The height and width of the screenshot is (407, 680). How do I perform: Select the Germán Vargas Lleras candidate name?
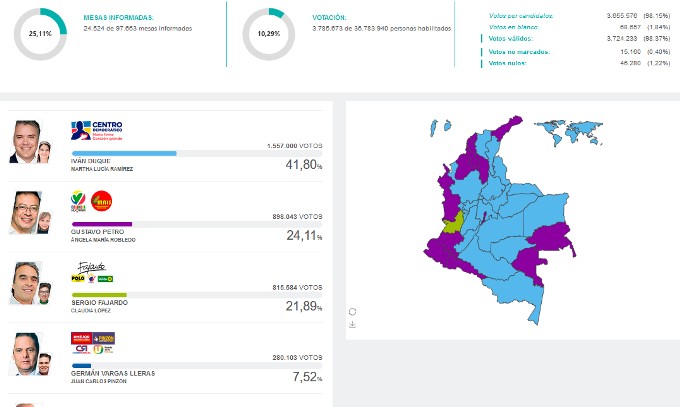click(111, 372)
